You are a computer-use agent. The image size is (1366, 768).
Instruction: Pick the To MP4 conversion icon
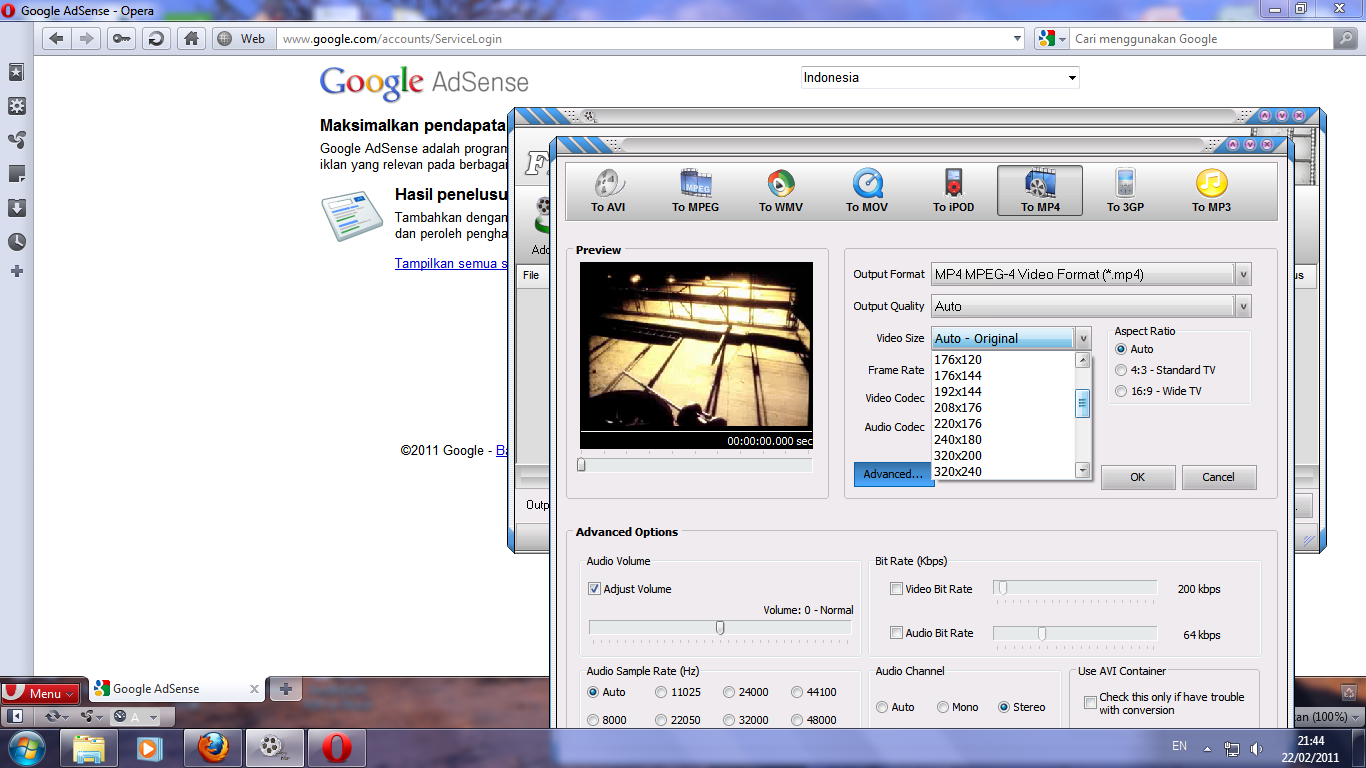click(x=1040, y=191)
